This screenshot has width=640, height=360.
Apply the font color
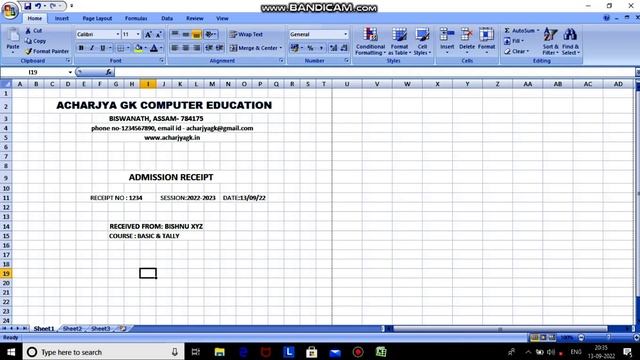coord(154,48)
